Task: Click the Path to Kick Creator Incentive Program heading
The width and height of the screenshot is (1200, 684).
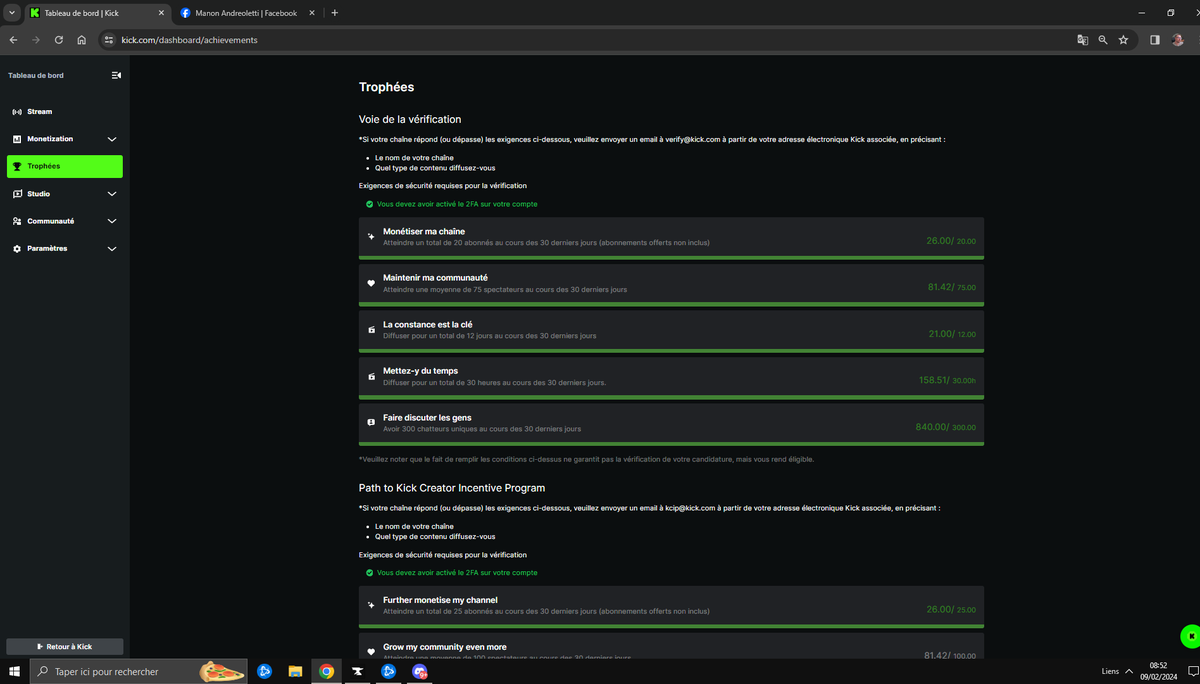Action: (452, 488)
